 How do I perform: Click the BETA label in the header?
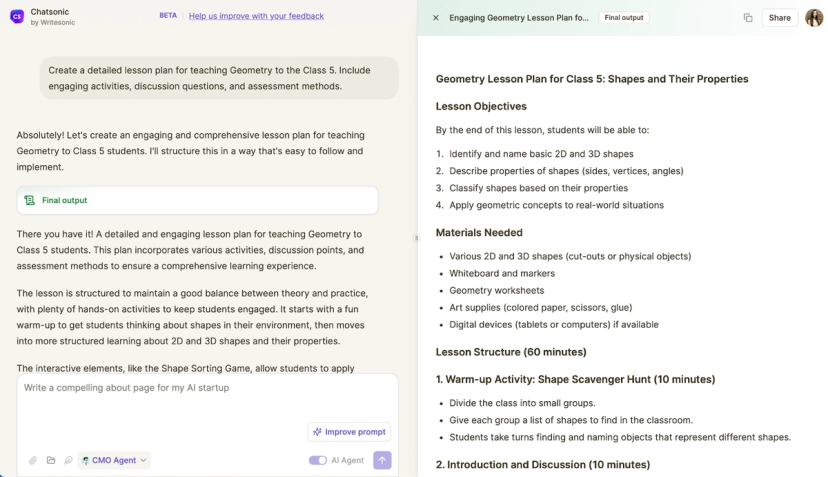(168, 16)
